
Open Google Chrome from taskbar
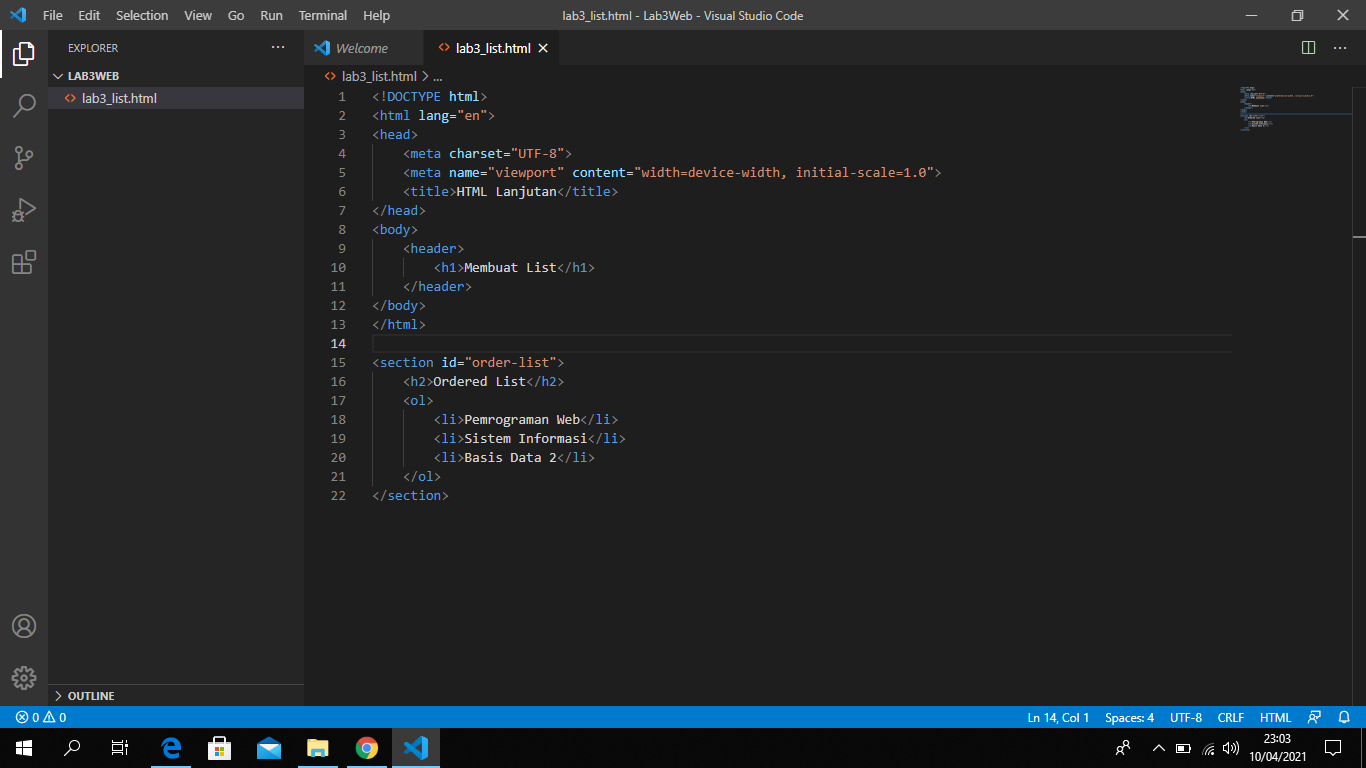click(x=366, y=748)
